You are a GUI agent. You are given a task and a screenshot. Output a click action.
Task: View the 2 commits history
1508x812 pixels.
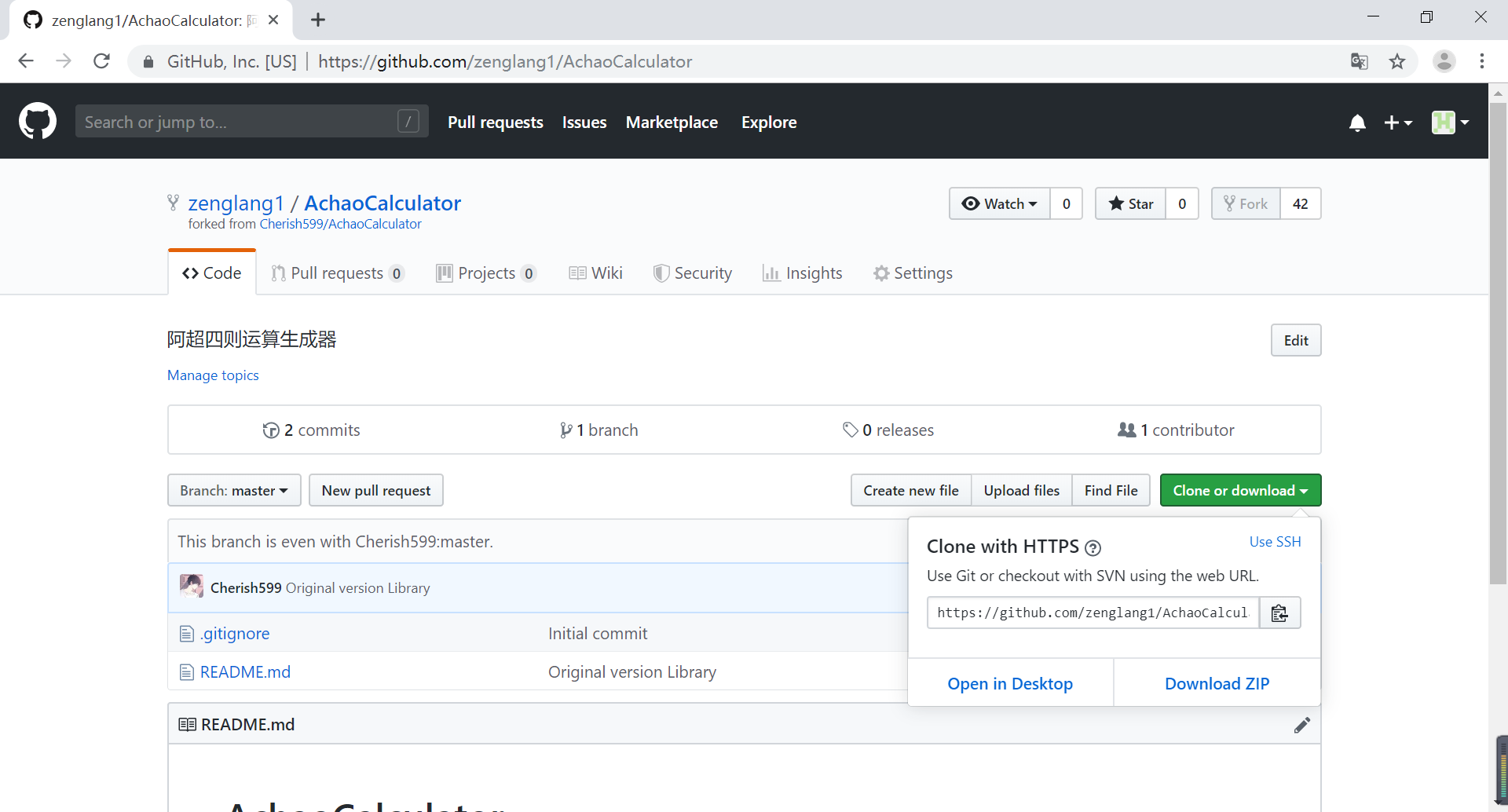click(x=311, y=430)
